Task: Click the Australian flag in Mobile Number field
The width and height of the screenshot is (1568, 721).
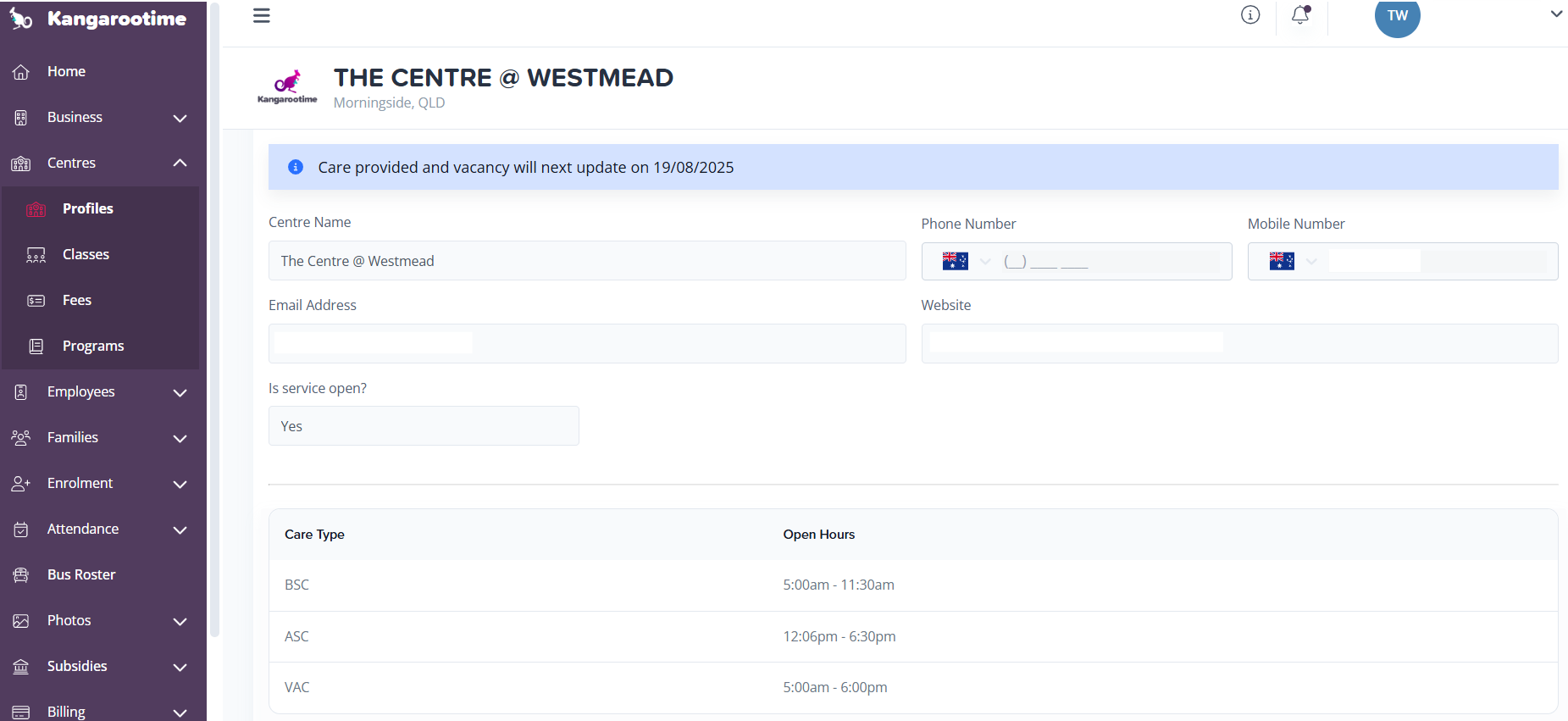Action: [x=1282, y=261]
